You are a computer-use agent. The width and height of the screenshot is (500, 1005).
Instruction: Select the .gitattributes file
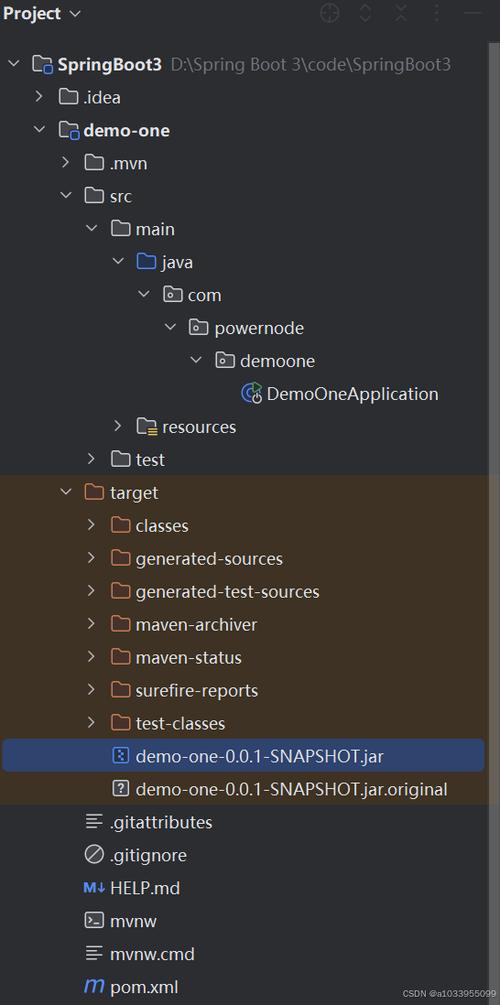(161, 822)
